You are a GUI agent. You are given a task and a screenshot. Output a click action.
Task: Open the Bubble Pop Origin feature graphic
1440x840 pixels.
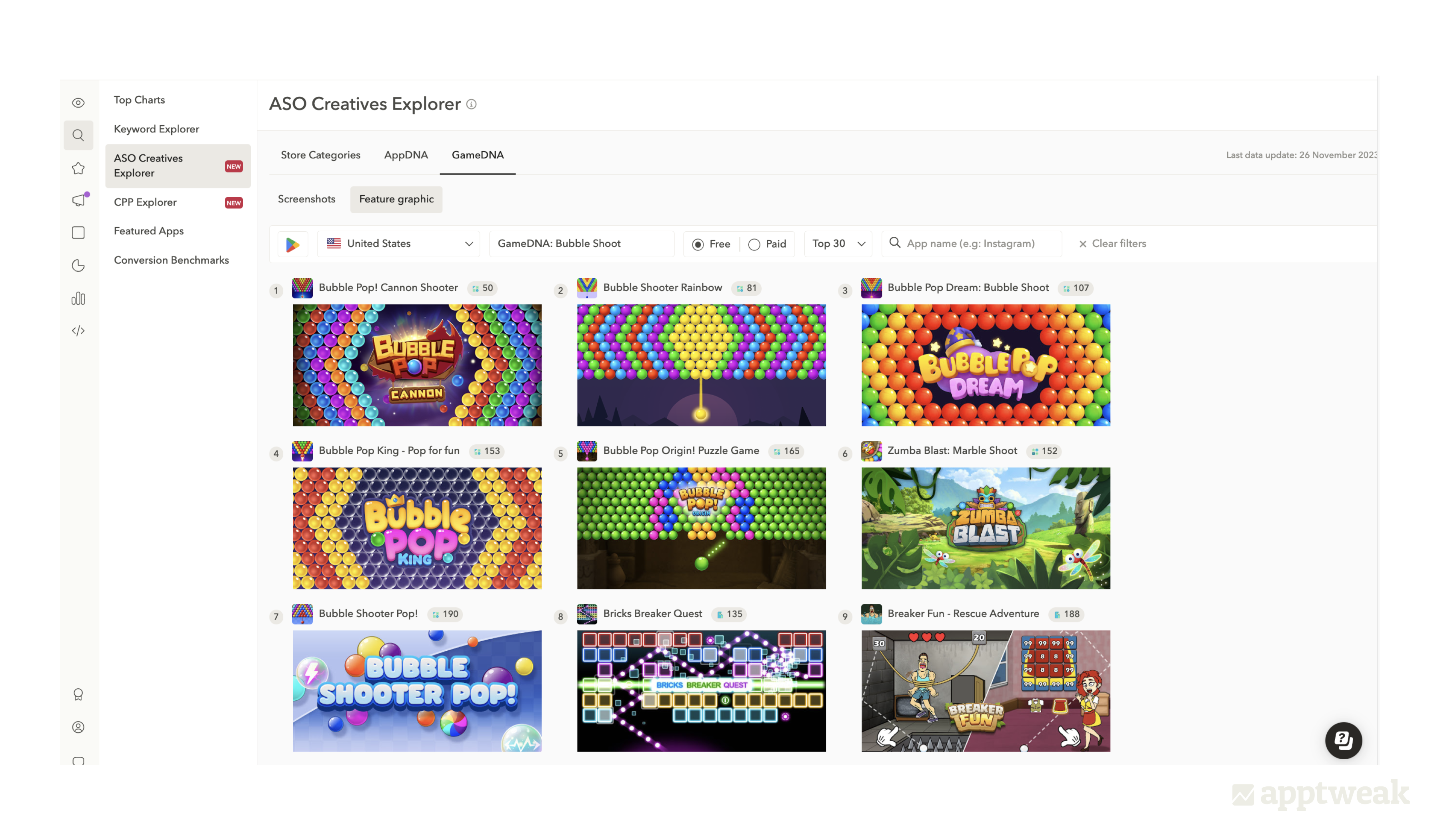pyautogui.click(x=701, y=528)
